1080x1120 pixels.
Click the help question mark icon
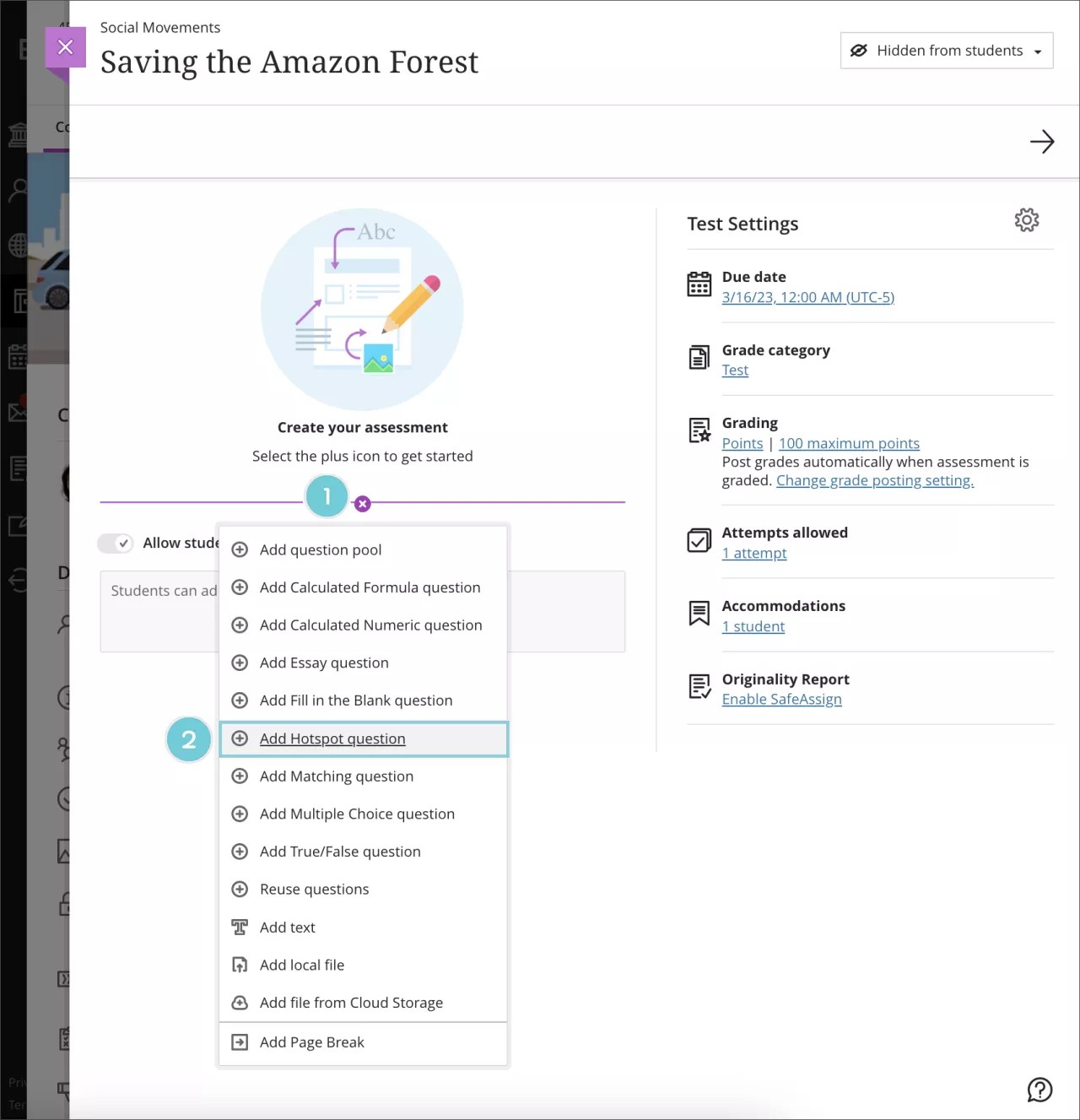[x=1039, y=1090]
